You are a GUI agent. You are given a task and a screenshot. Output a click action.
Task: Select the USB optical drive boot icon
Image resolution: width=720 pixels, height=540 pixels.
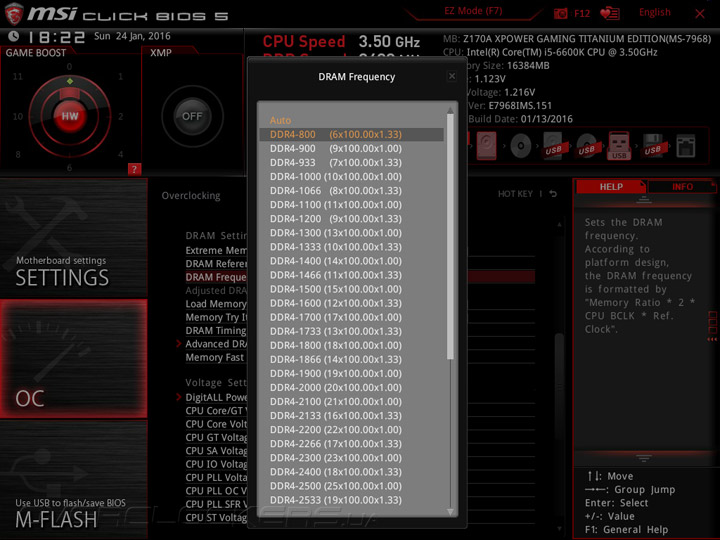[586, 146]
